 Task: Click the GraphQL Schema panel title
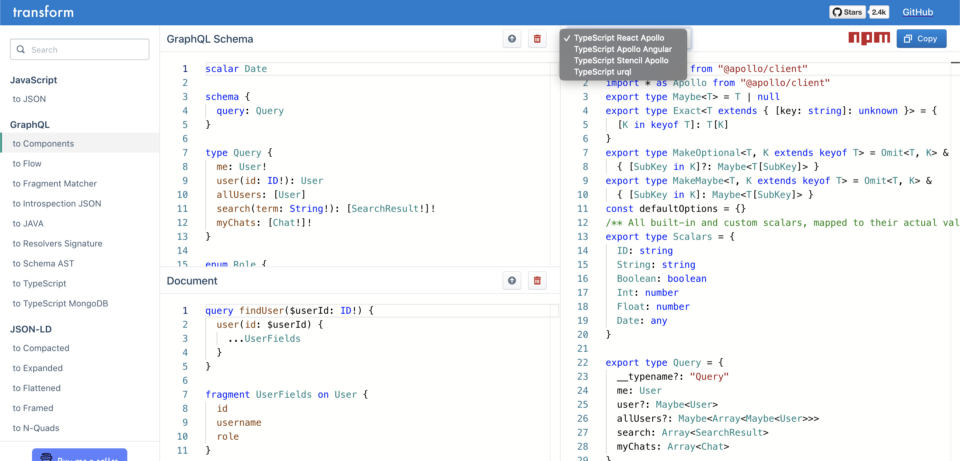pyautogui.click(x=210, y=39)
